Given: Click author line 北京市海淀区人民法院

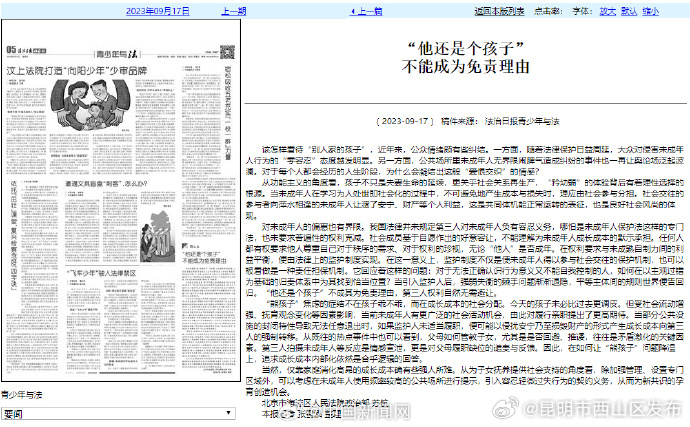Looking at the screenshot, I should [x=325, y=402].
